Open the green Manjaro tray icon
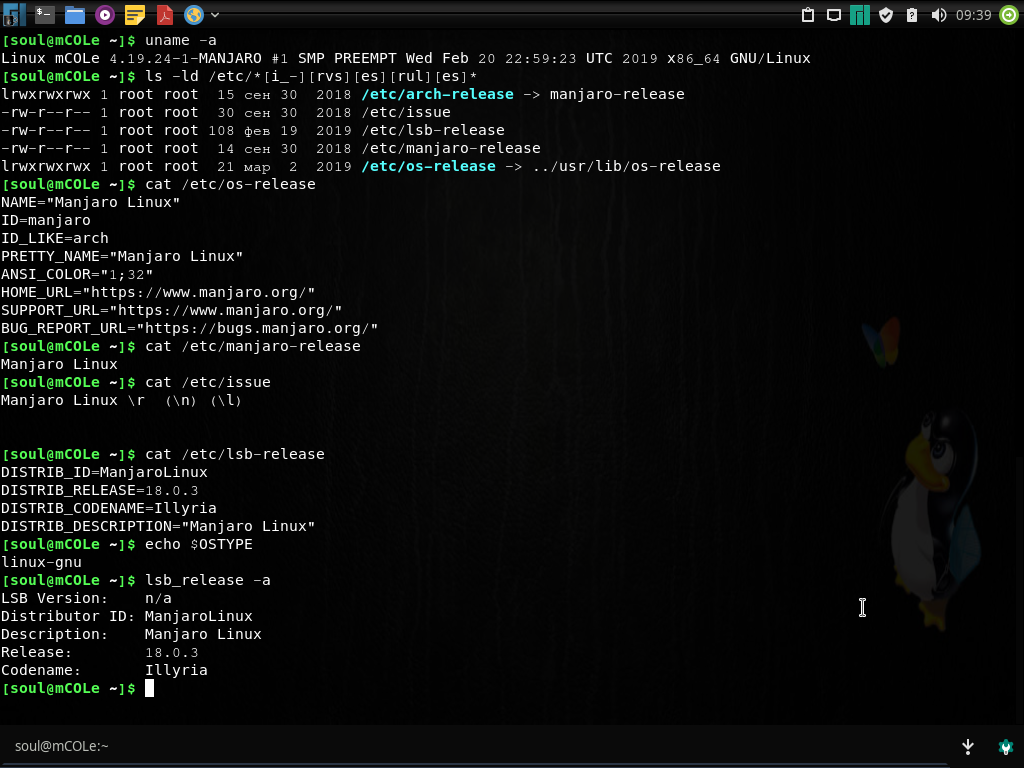Viewport: 1024px width, 768px height. click(859, 15)
